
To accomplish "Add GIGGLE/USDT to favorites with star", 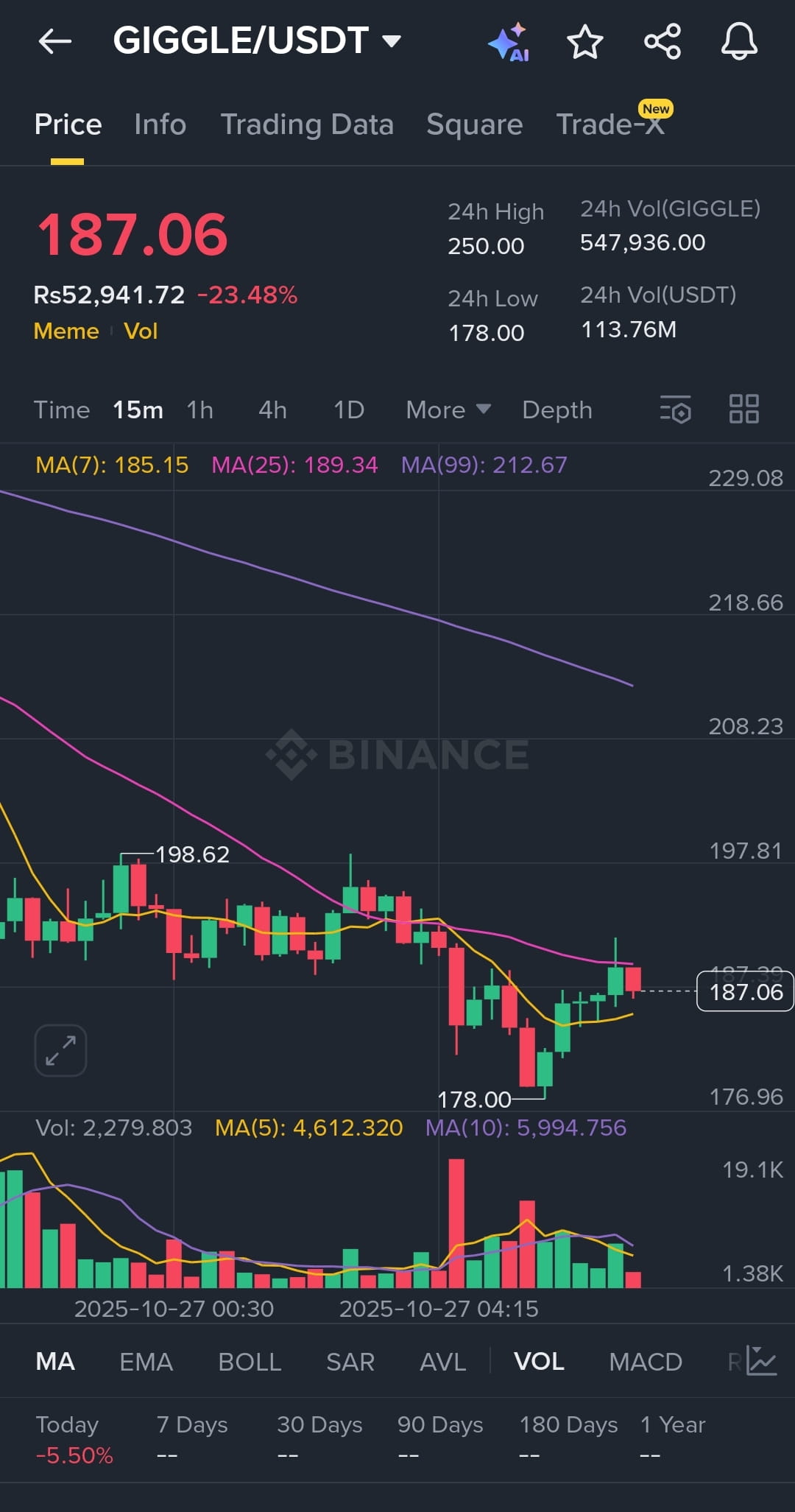I will click(x=585, y=41).
